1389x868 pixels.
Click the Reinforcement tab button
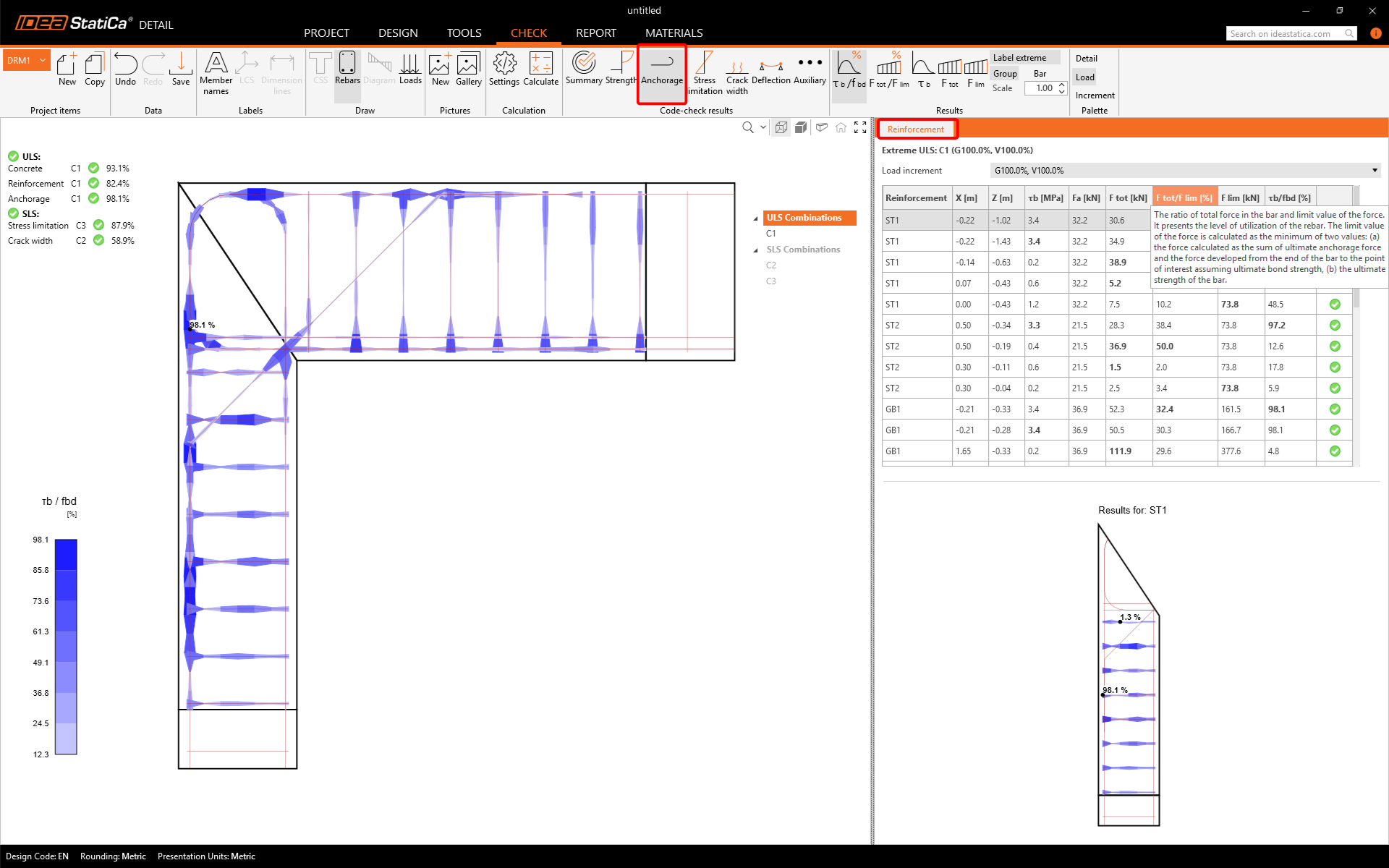916,129
